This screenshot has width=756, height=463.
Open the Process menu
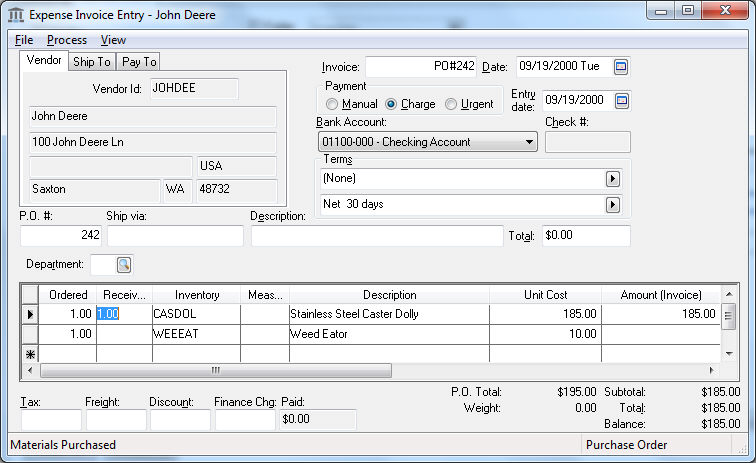point(67,40)
